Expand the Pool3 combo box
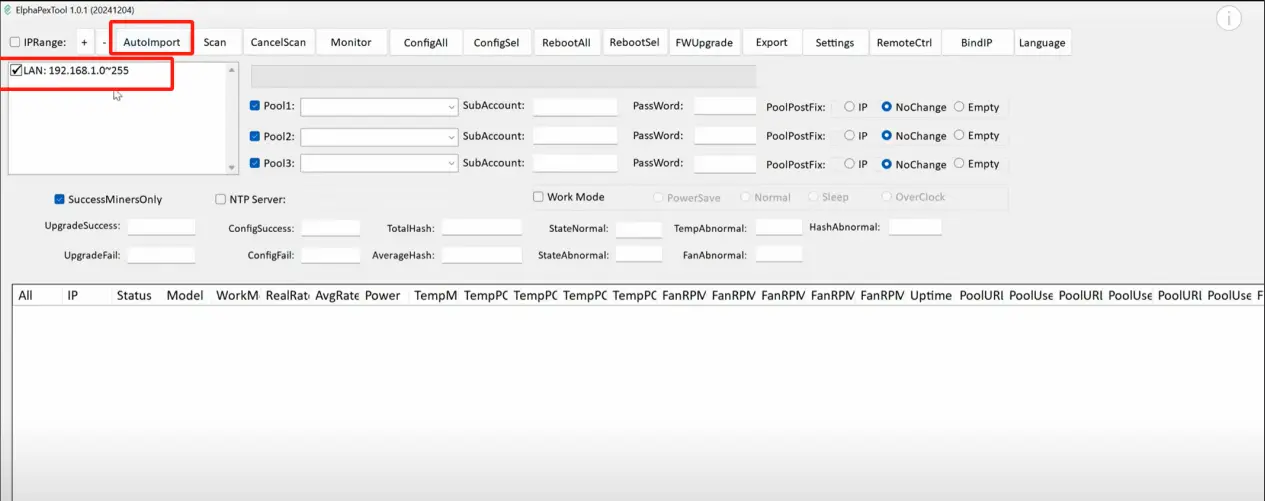 tap(451, 164)
